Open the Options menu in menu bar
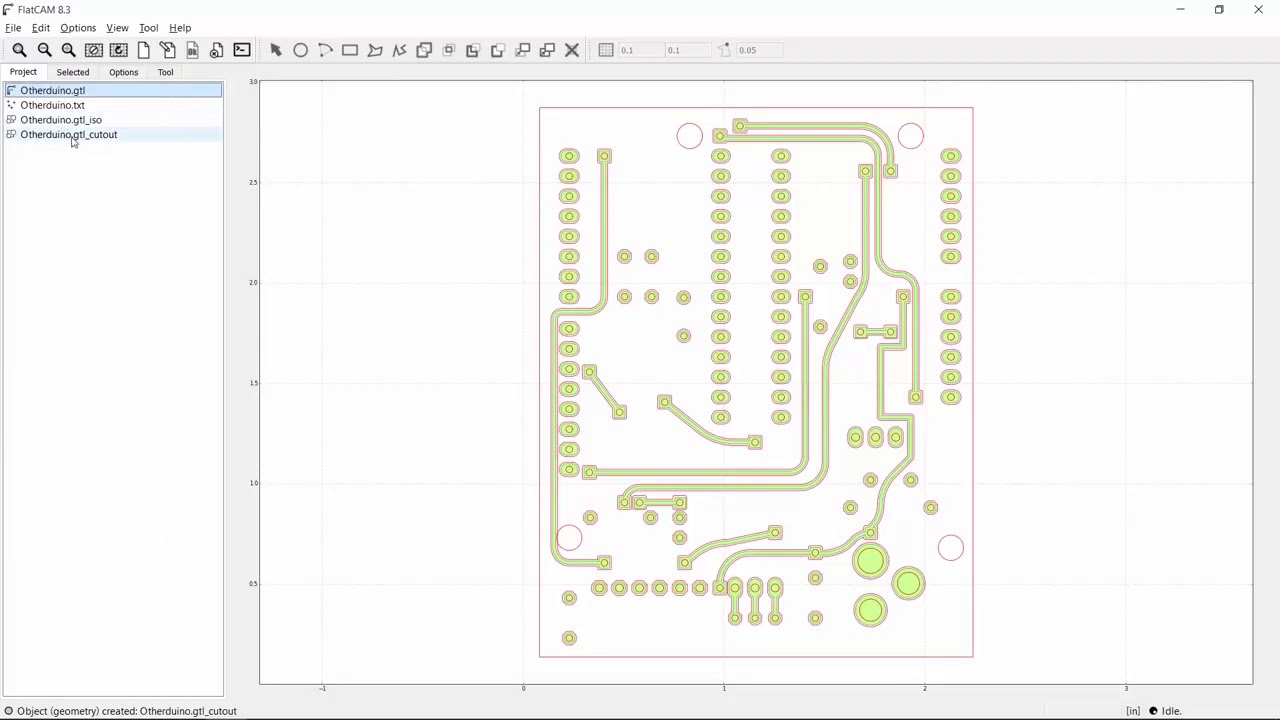The image size is (1280, 720). tap(78, 28)
